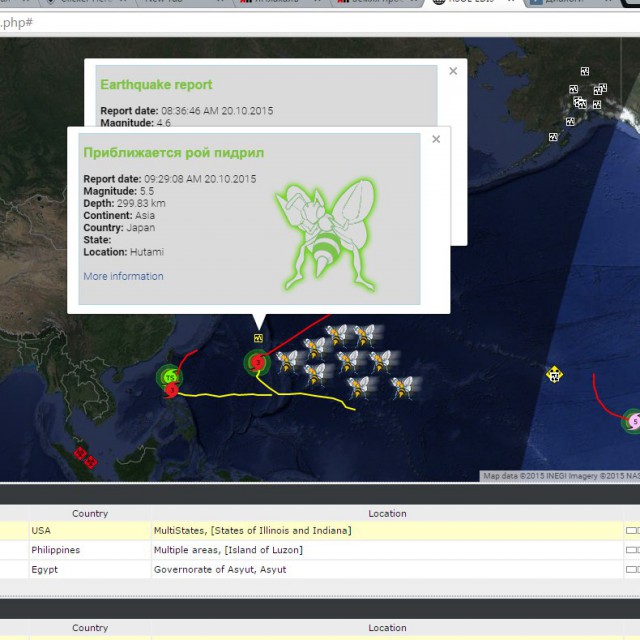Click the upper-left red earthquake marker on Sumatra

[80, 453]
